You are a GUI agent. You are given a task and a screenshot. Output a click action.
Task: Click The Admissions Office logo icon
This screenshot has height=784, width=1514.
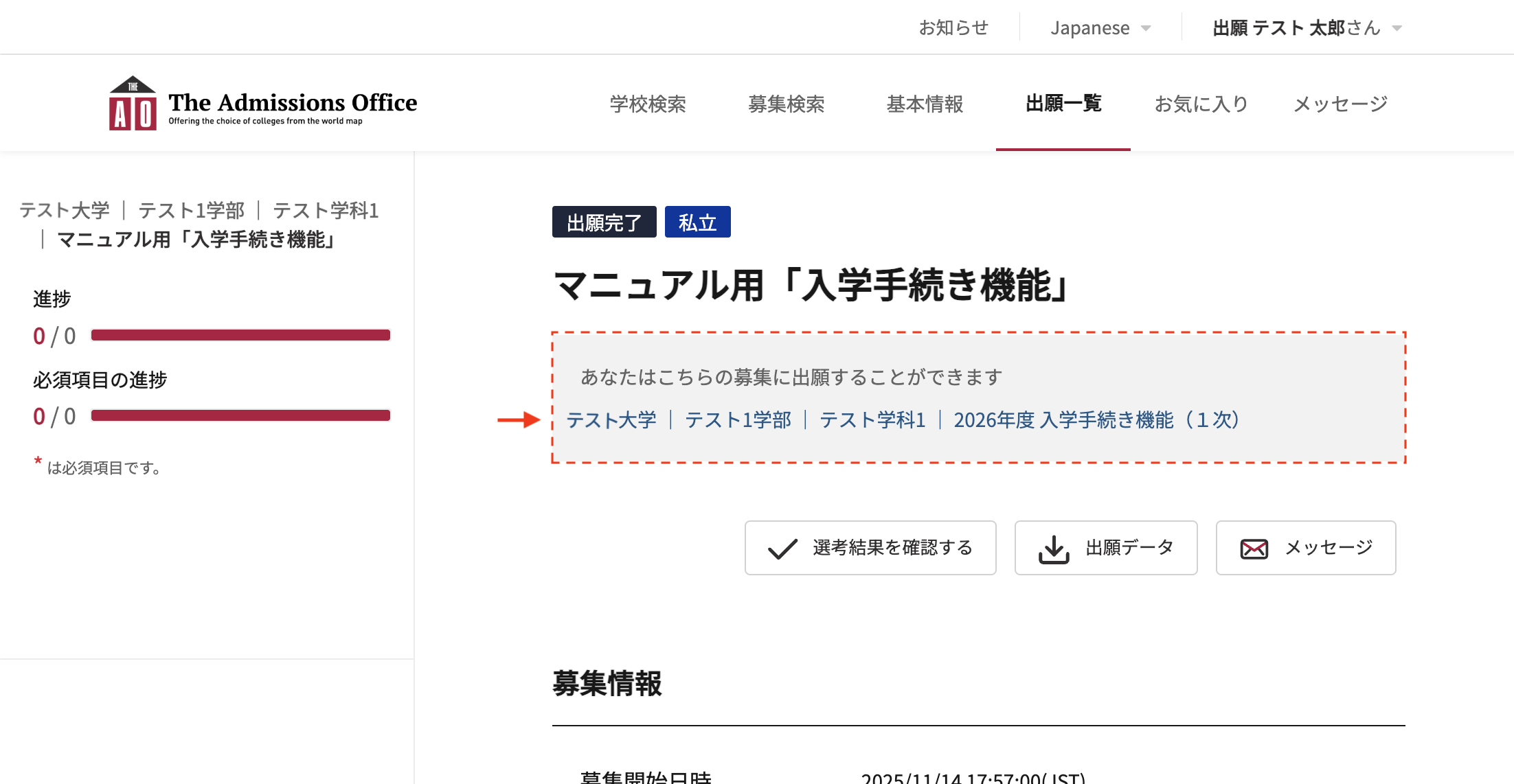pos(133,104)
